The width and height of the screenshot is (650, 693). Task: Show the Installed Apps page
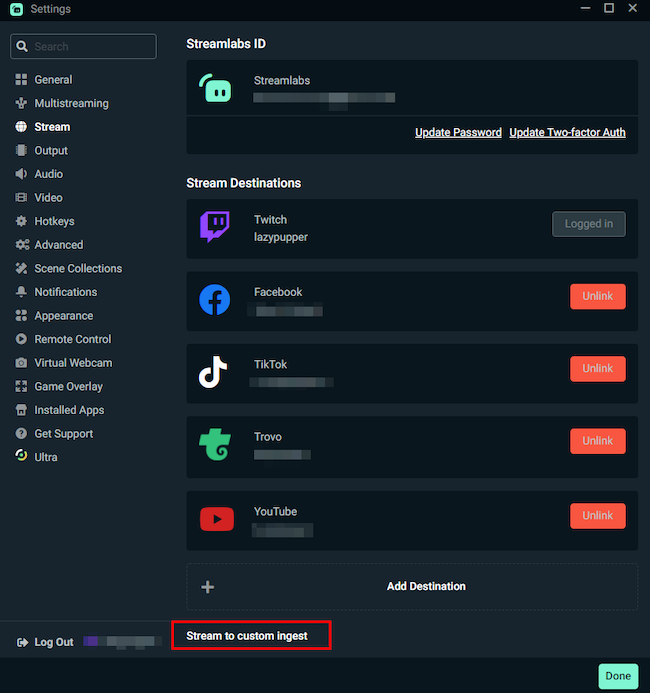tap(69, 410)
